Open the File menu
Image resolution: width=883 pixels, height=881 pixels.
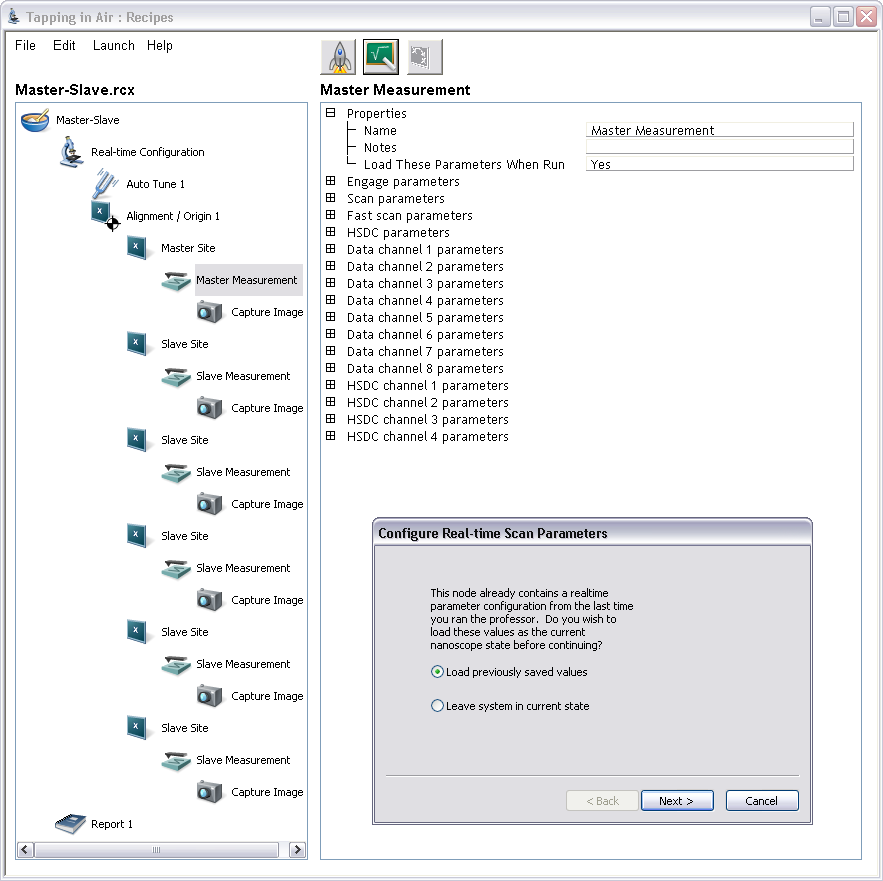click(26, 46)
